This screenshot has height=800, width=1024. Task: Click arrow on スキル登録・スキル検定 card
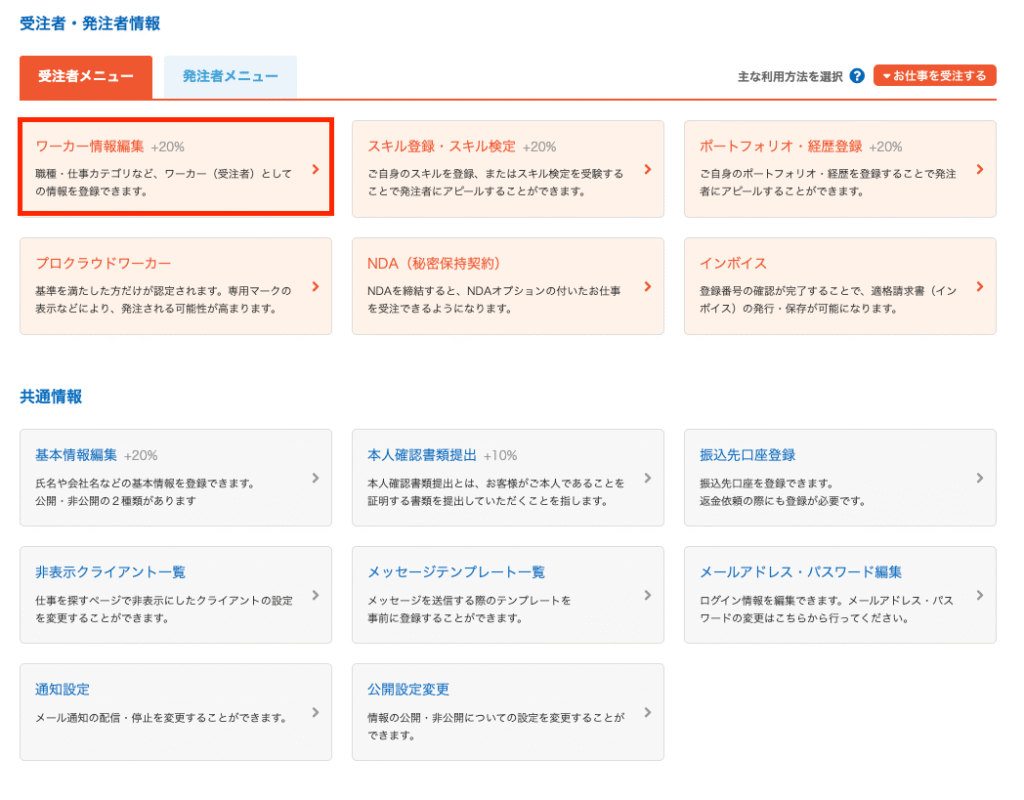coord(647,169)
